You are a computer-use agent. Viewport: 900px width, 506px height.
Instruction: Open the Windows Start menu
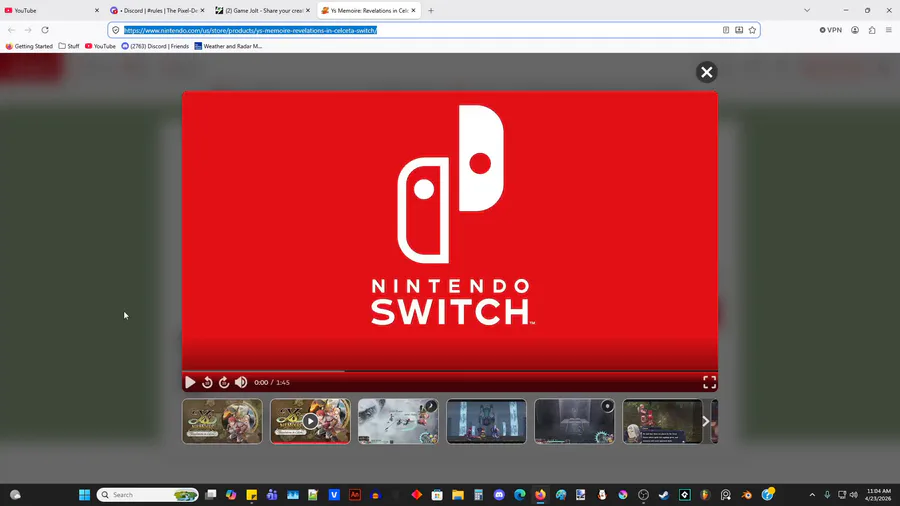tap(84, 495)
